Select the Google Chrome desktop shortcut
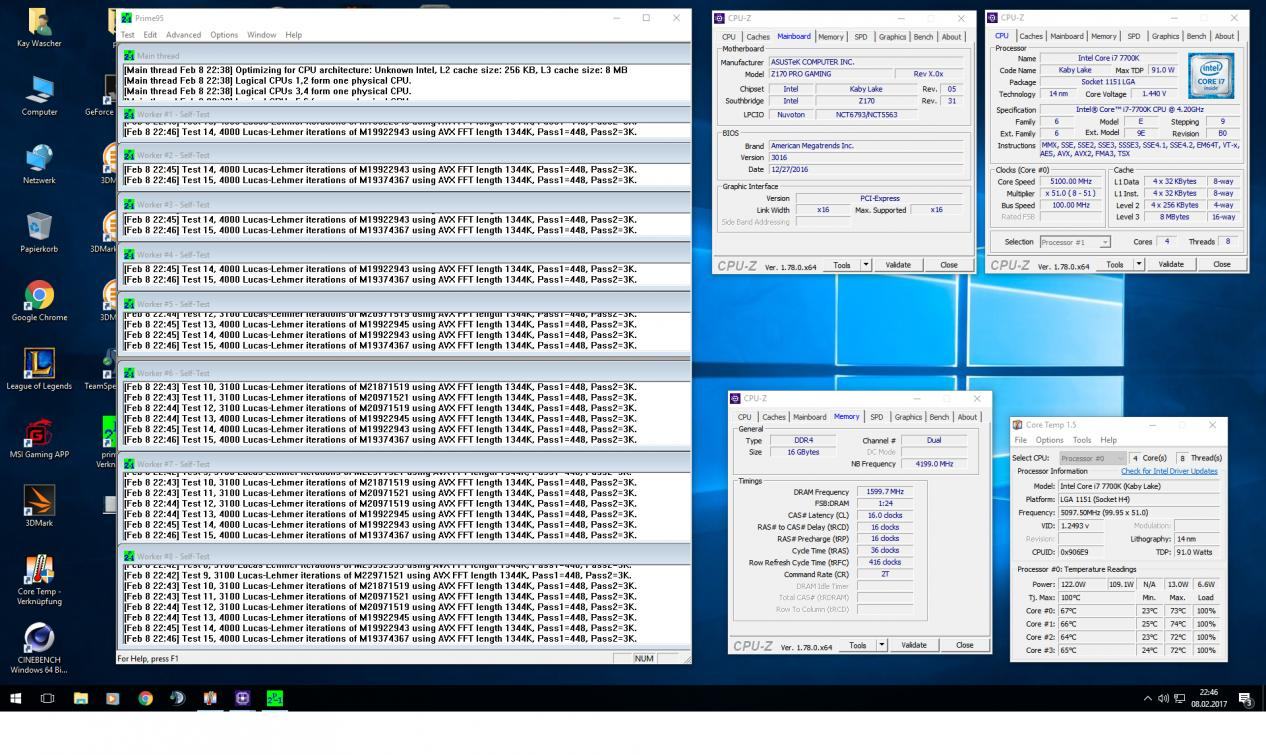Viewport: 1266px width, 755px height. pos(39,302)
